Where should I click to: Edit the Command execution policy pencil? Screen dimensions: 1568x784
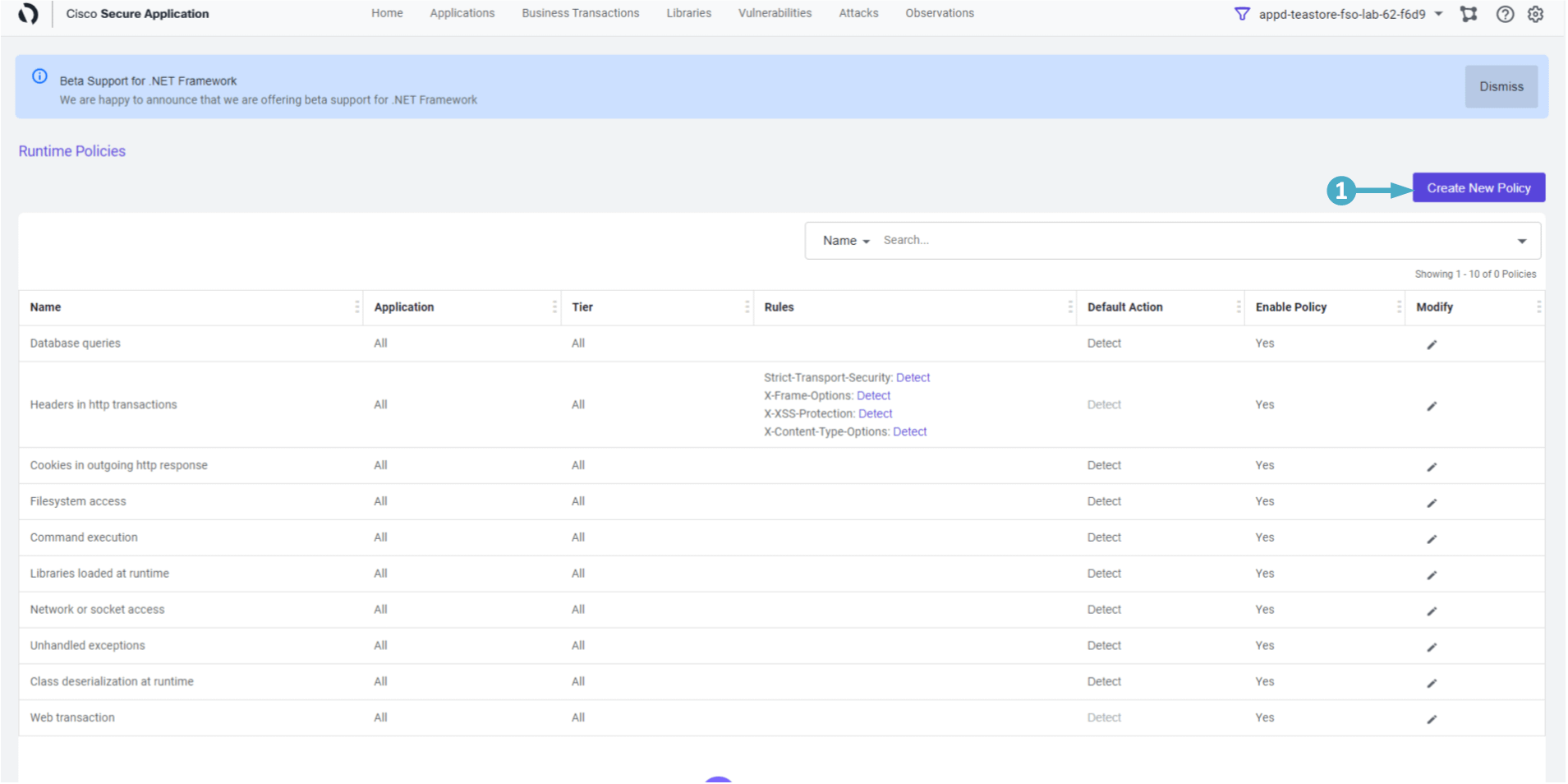point(1432,539)
